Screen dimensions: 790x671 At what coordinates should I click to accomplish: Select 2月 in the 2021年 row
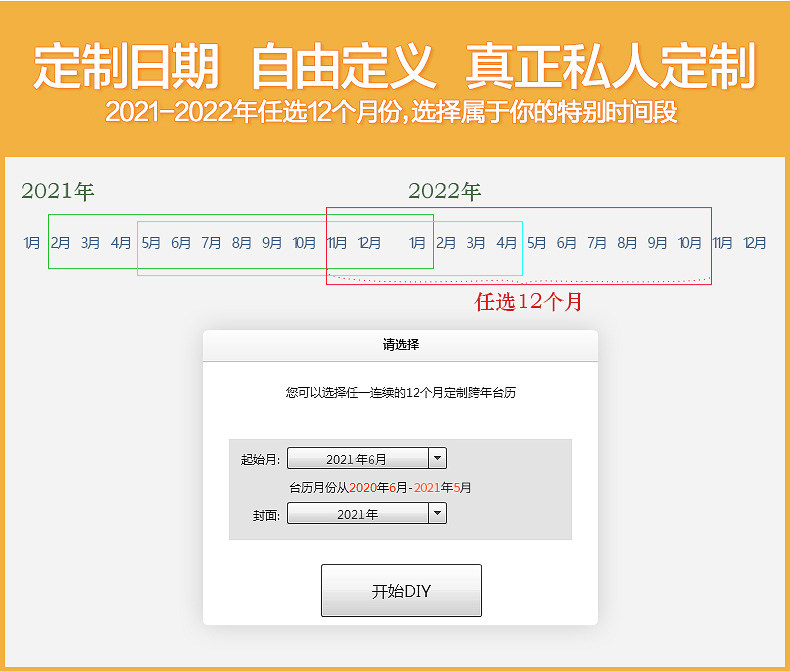(60, 243)
